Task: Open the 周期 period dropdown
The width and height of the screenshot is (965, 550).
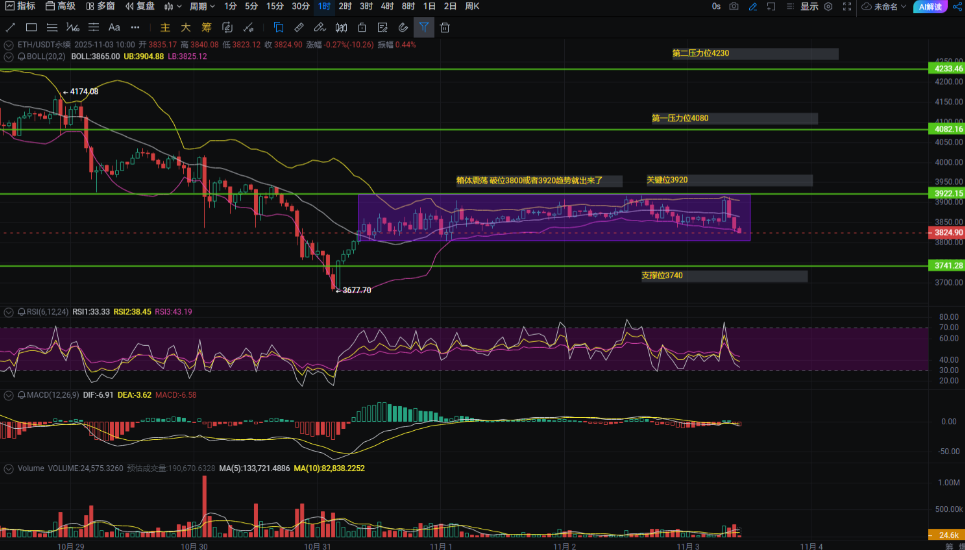Action: click(201, 6)
